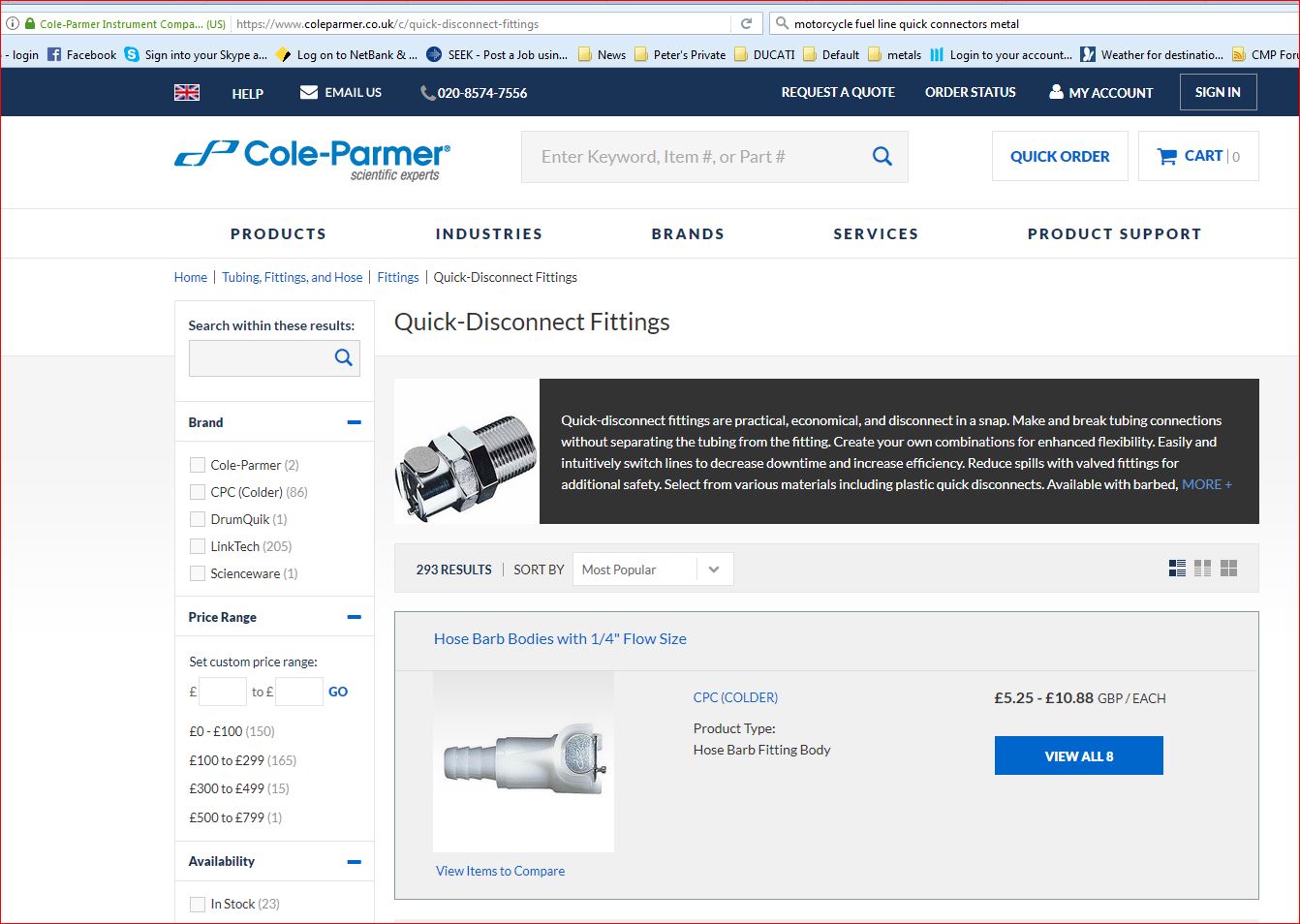Click the minimum price input field

click(223, 692)
